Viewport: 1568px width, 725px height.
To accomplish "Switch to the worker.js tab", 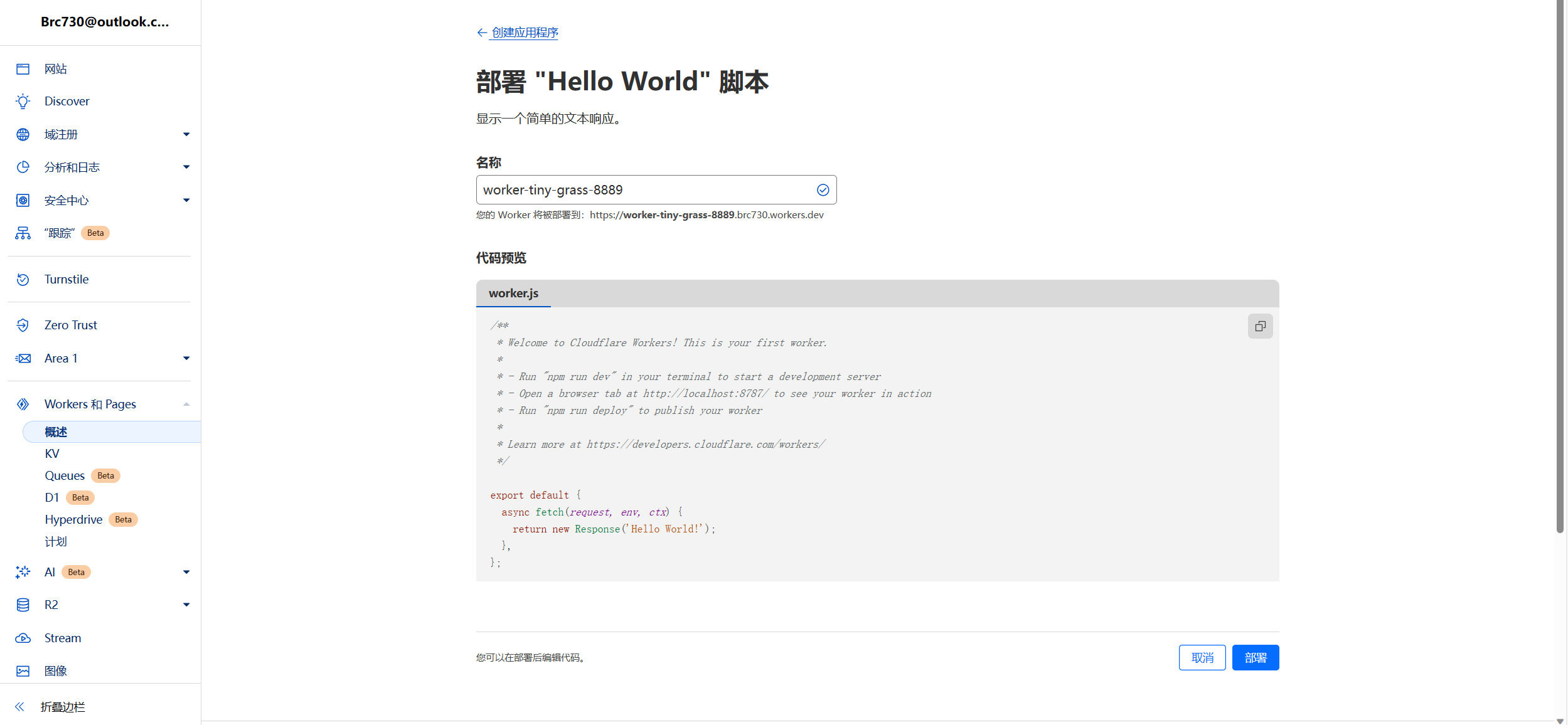I will [513, 294].
